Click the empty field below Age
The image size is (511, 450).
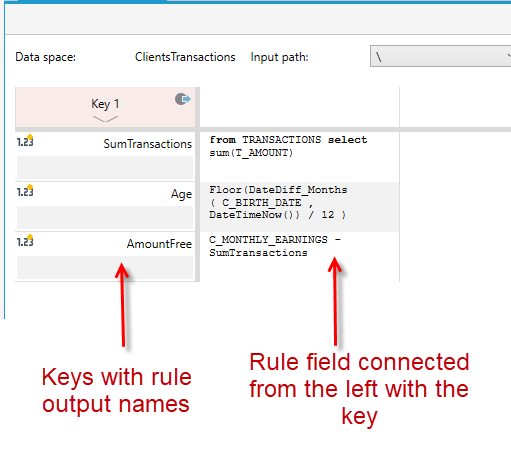(x=105, y=217)
